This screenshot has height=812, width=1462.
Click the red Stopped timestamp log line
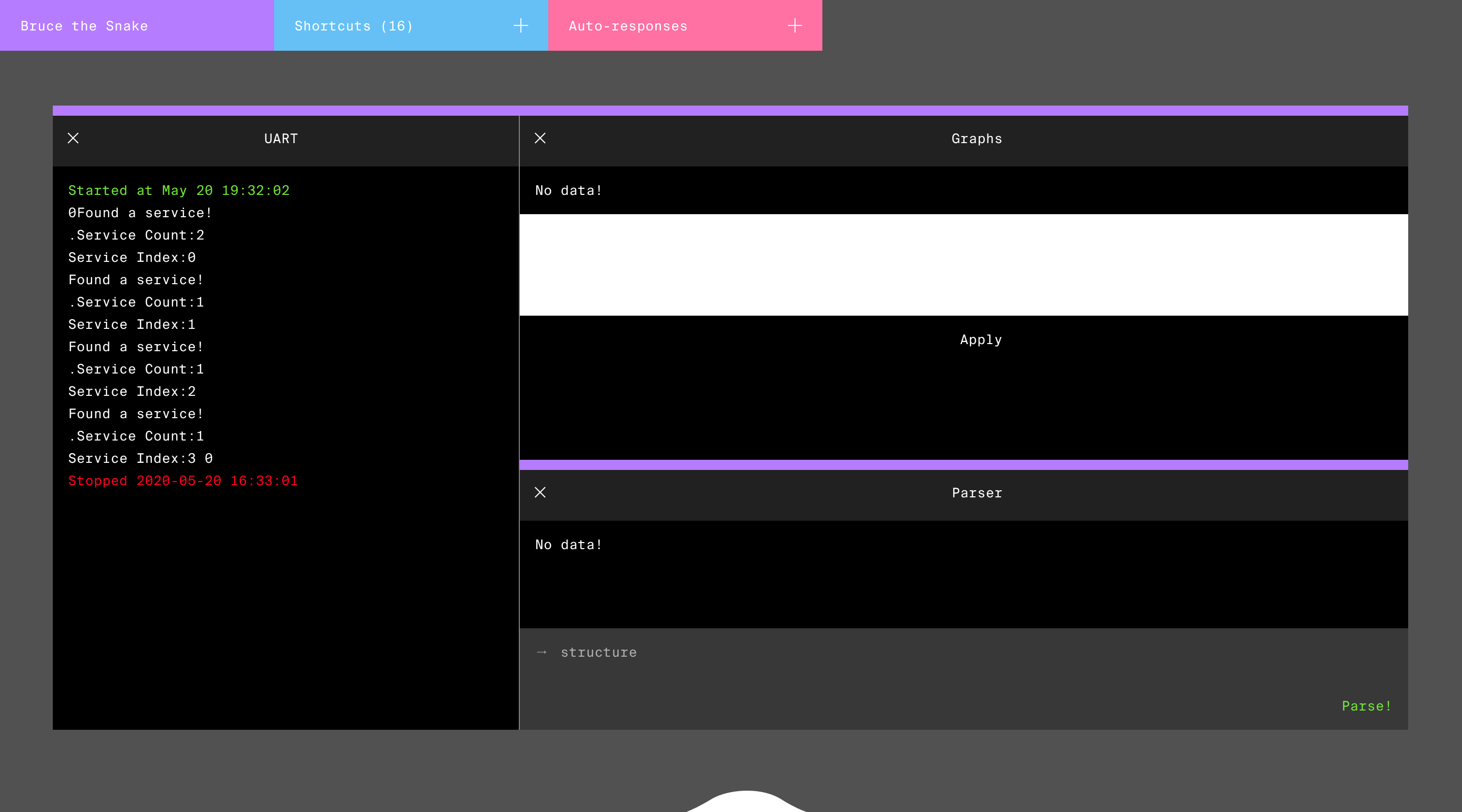tap(183, 481)
